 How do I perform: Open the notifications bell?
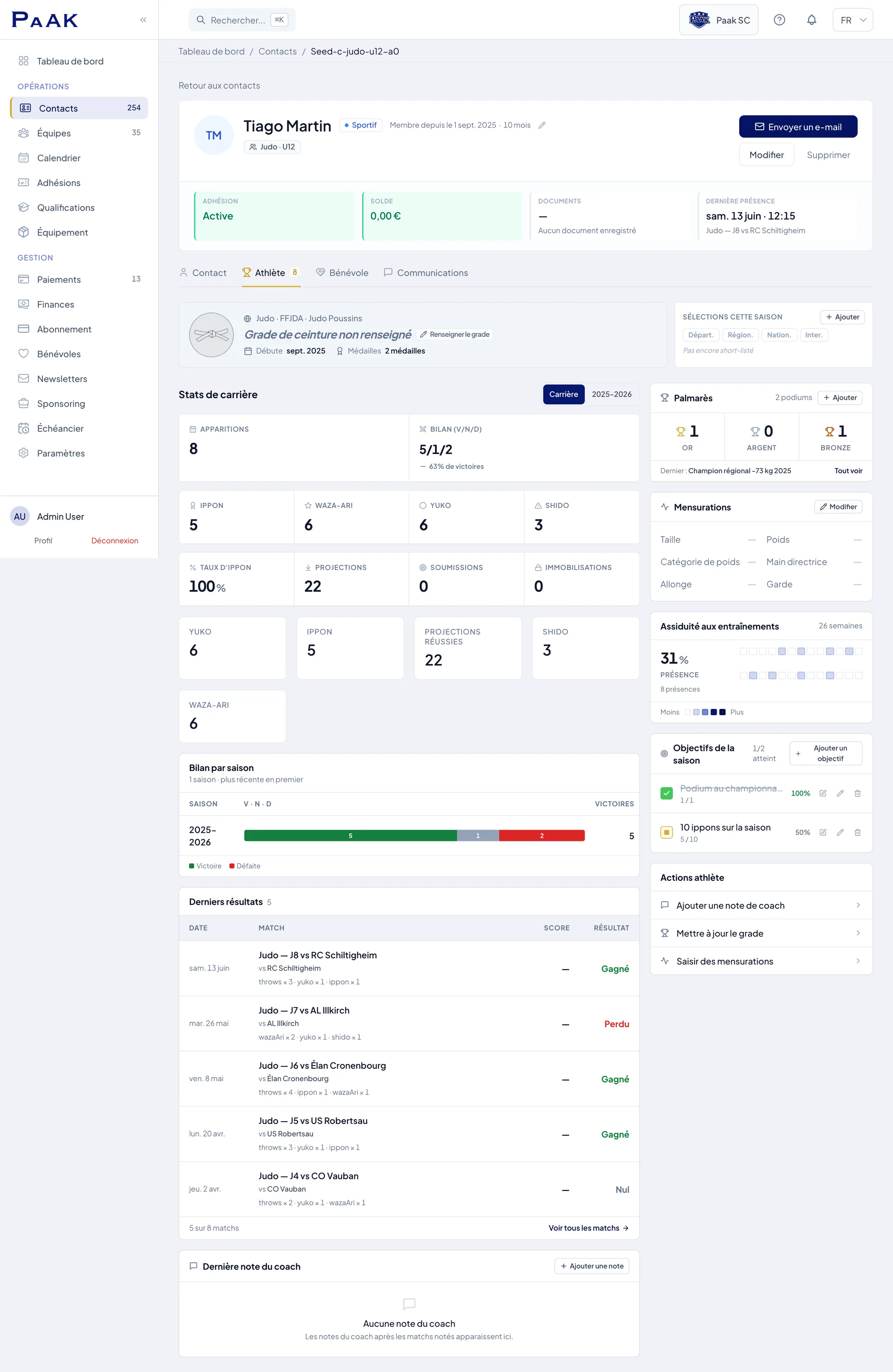[x=811, y=20]
